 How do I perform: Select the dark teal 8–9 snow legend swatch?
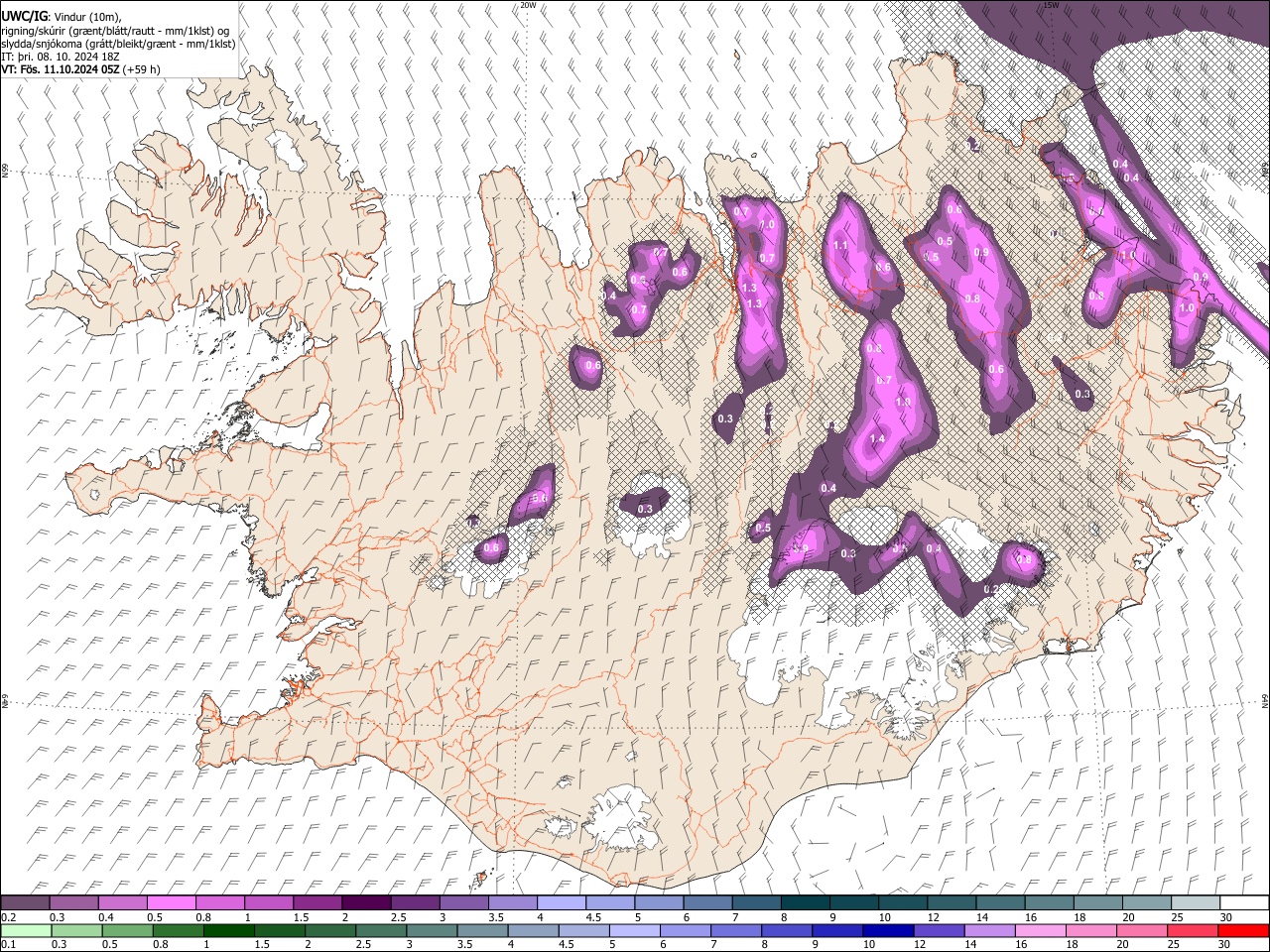pyautogui.click(x=805, y=902)
